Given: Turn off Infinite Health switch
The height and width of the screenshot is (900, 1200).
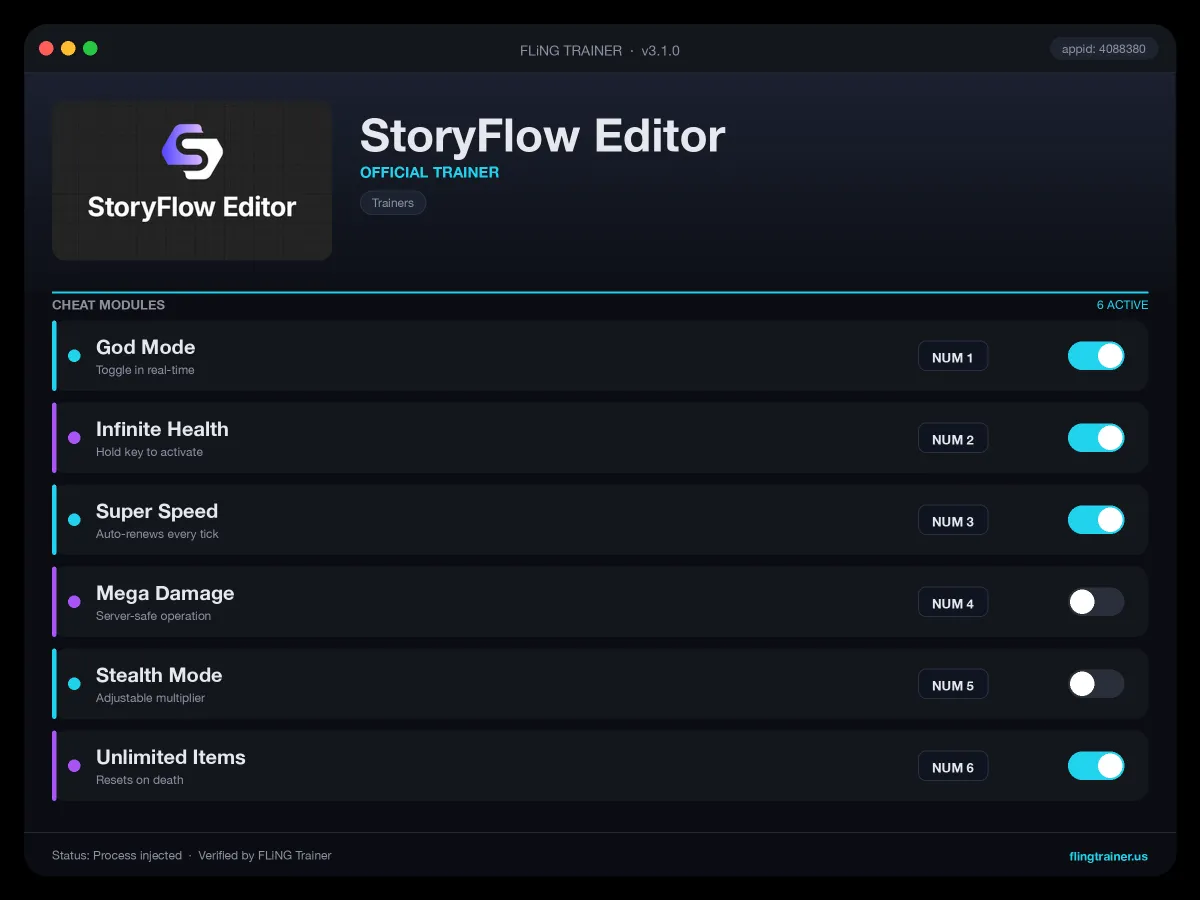Looking at the screenshot, I should [x=1096, y=438].
